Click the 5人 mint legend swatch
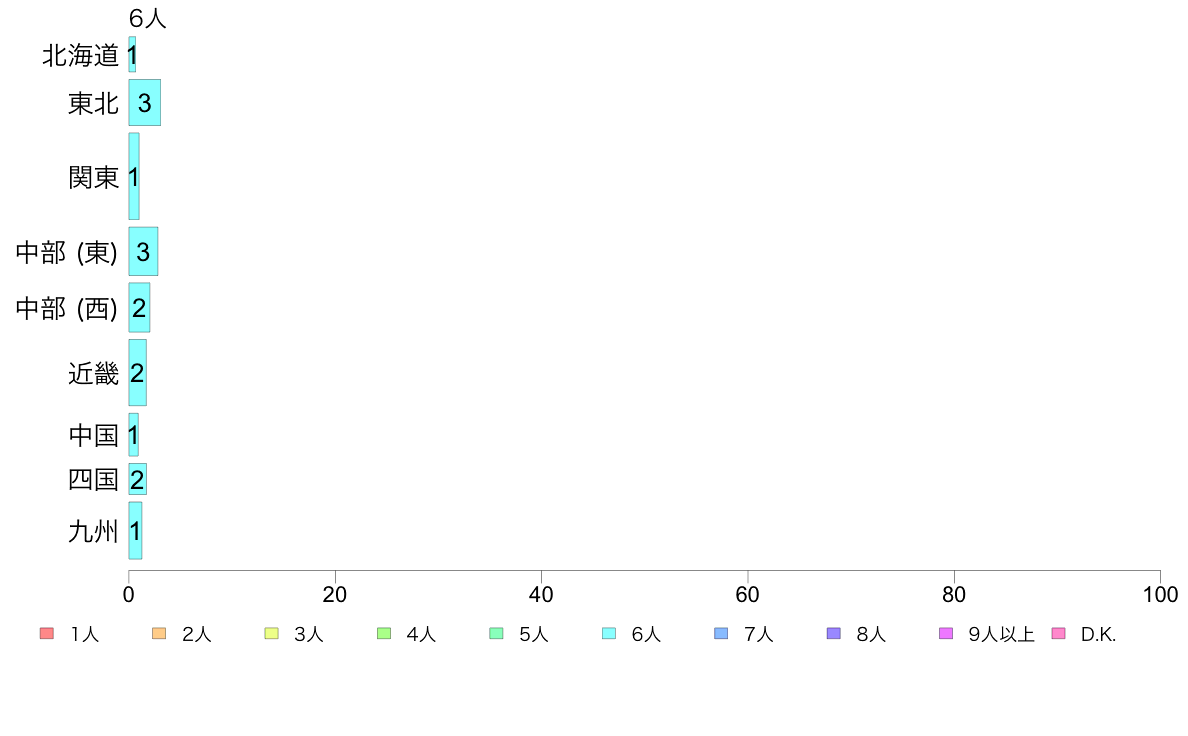This screenshot has height=736, width=1188. (496, 634)
